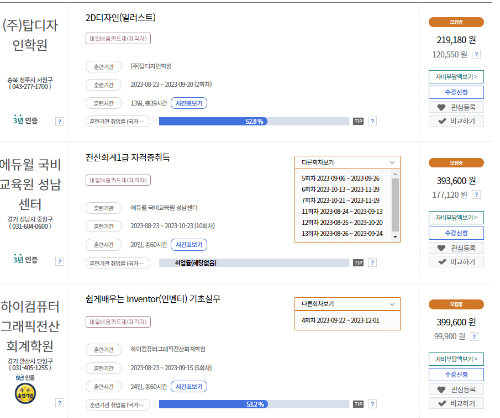The image size is (500, 418).
Task: Click question icon at end of 취업률(해당없음) row
Action: [373, 263]
